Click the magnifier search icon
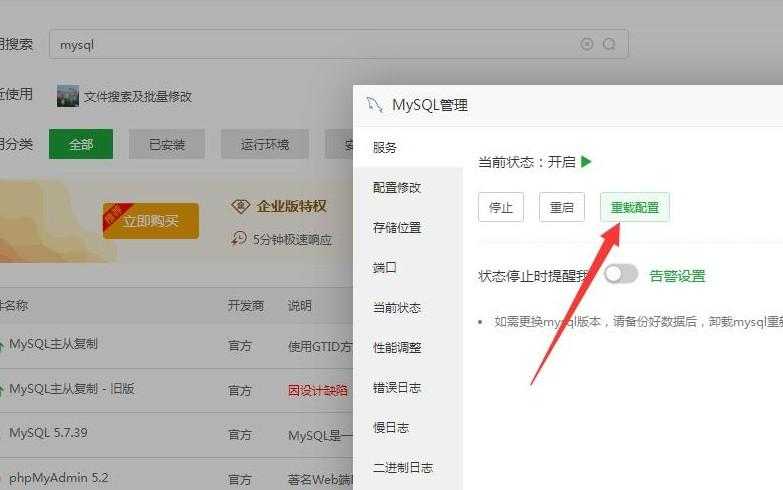The height and width of the screenshot is (490, 783). 609,44
